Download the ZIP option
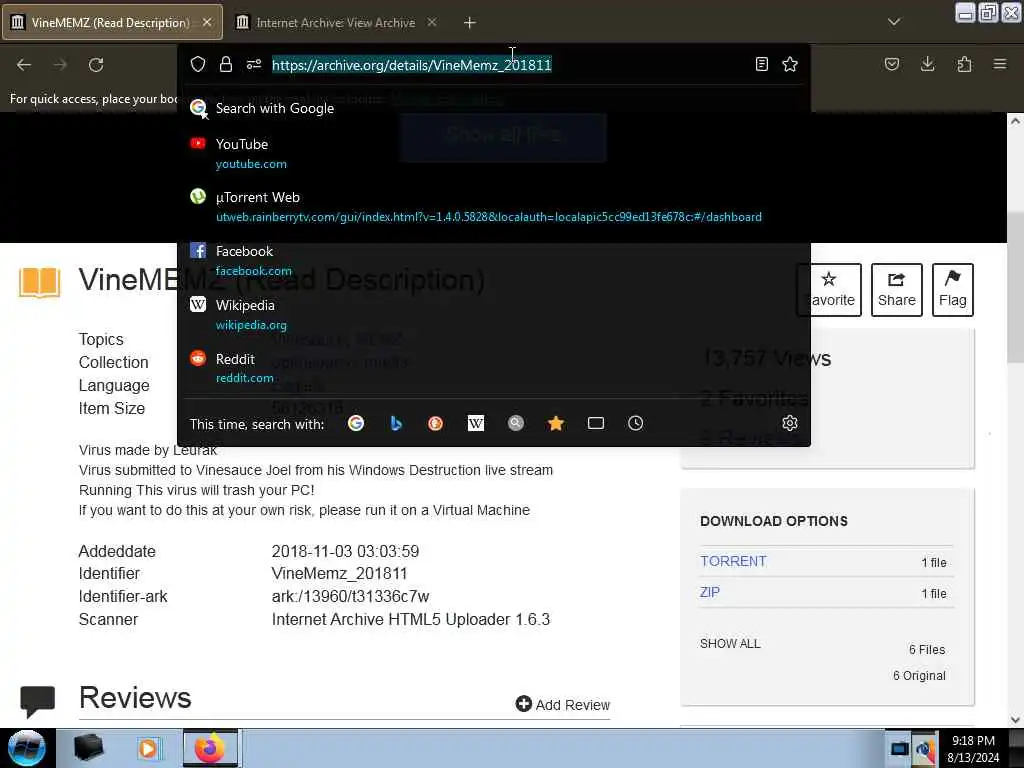The height and width of the screenshot is (768, 1024). pos(710,592)
